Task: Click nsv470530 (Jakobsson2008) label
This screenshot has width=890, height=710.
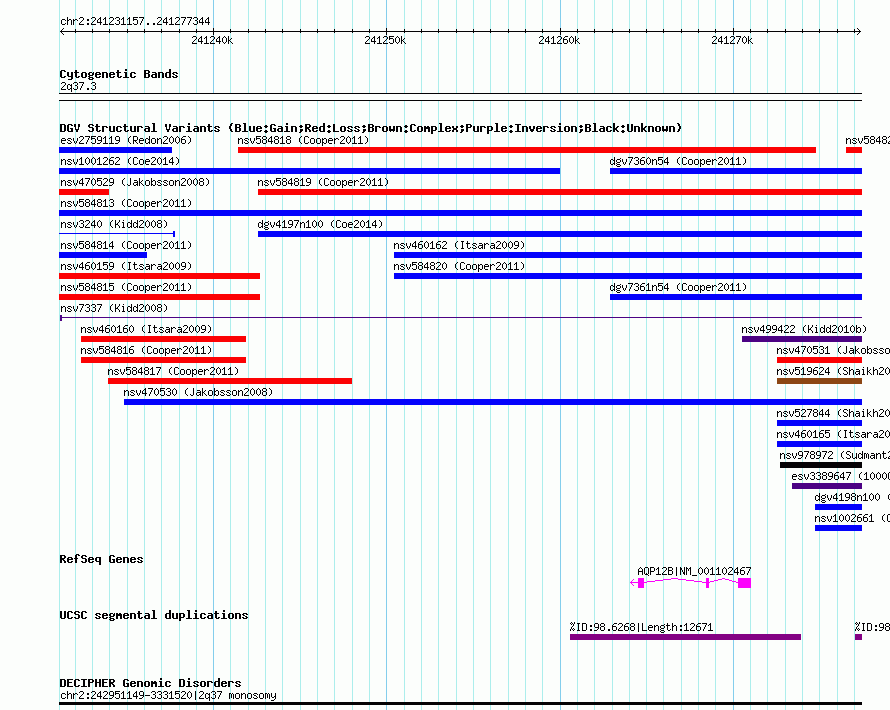Action: coord(198,392)
